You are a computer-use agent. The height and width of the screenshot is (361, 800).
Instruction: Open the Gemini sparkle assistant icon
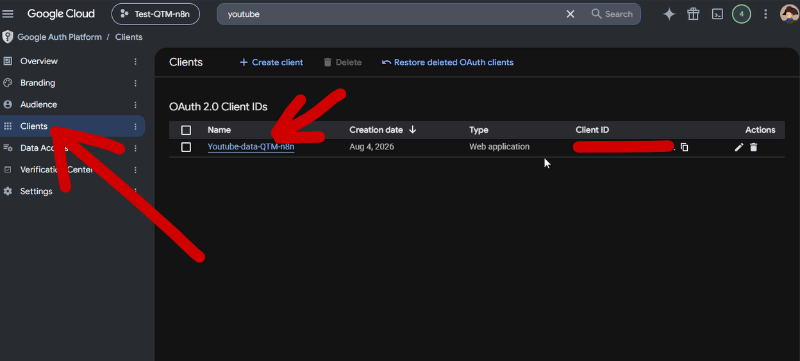(669, 14)
